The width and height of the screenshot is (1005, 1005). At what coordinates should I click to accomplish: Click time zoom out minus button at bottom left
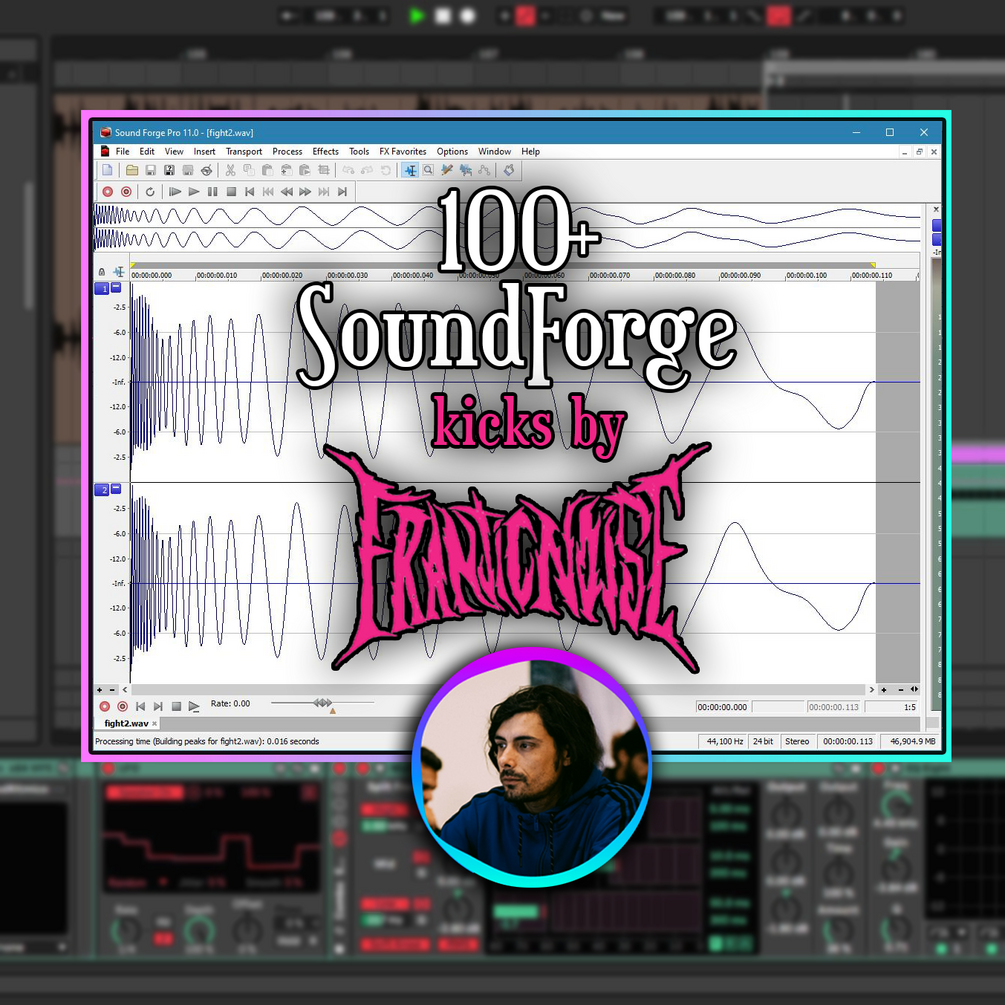[x=112, y=690]
